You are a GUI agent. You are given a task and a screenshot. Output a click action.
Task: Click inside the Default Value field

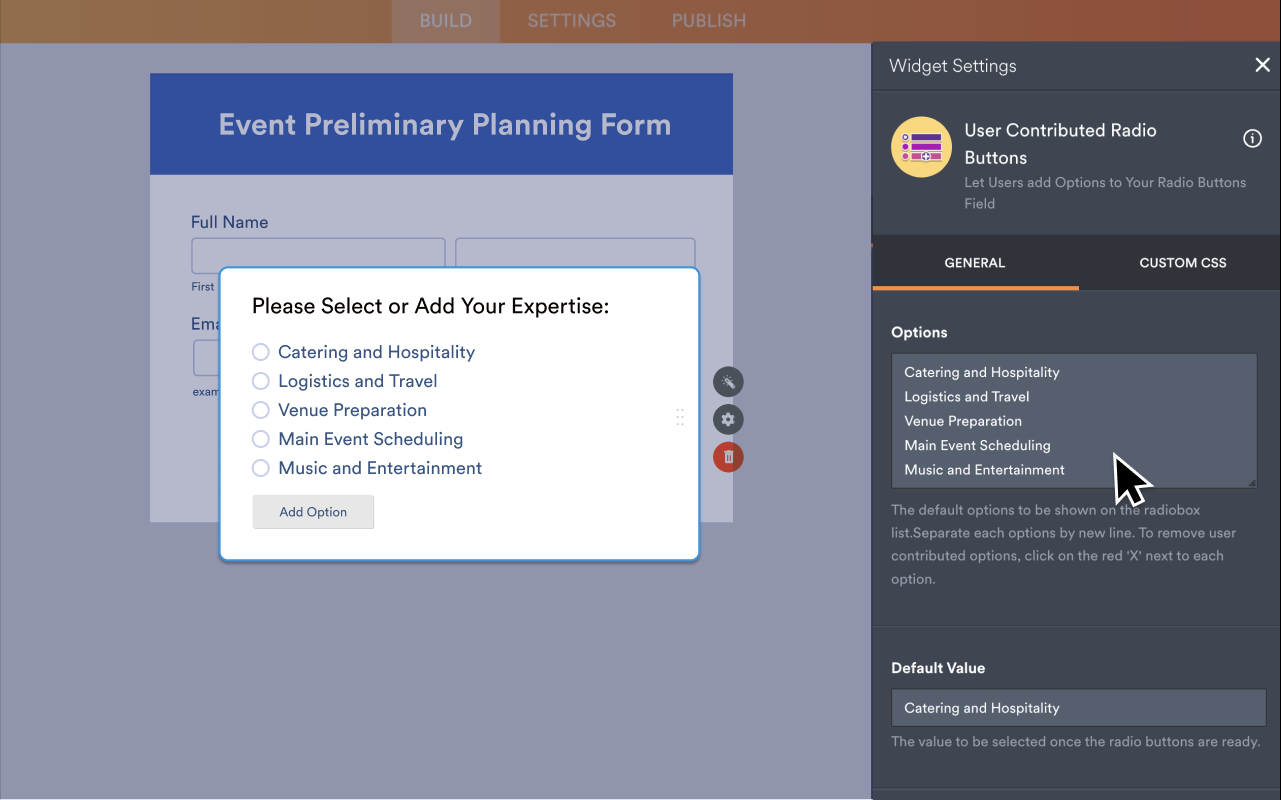1078,707
